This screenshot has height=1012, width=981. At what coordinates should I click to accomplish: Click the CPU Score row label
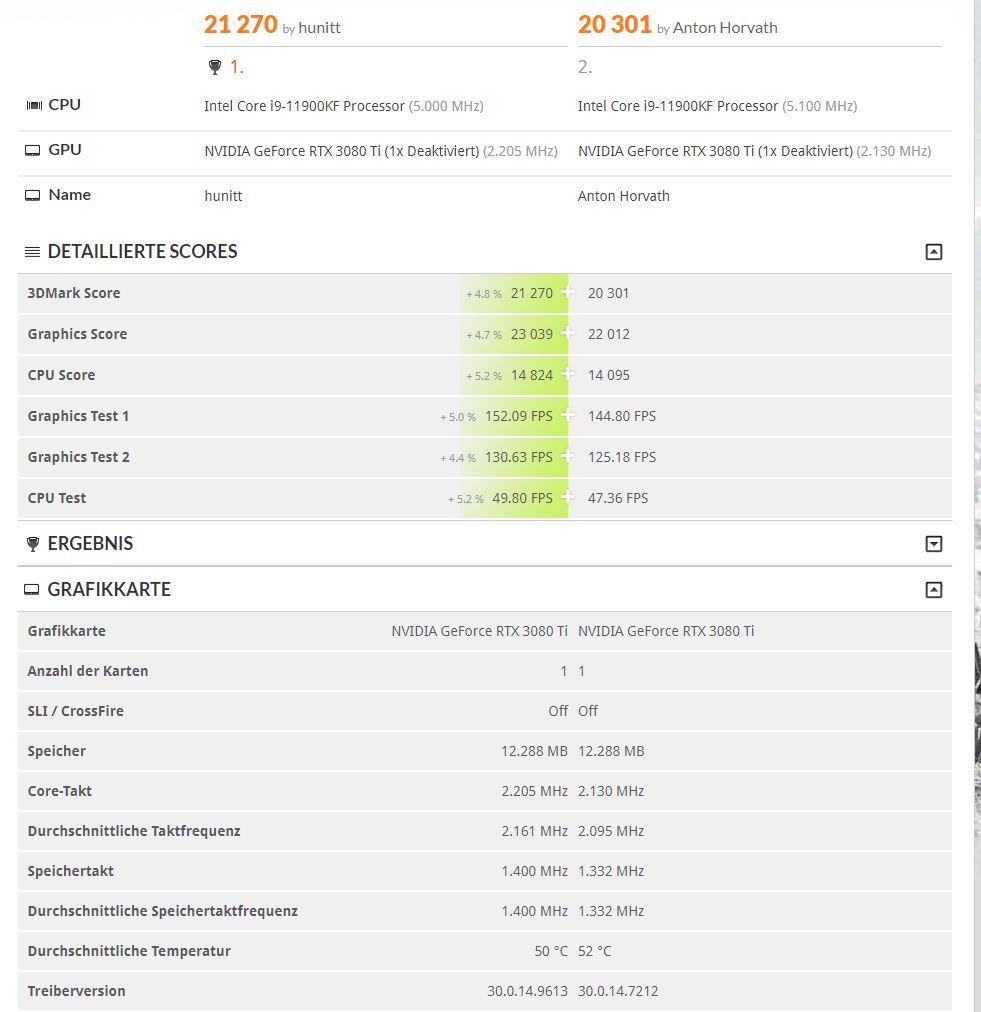pos(61,375)
